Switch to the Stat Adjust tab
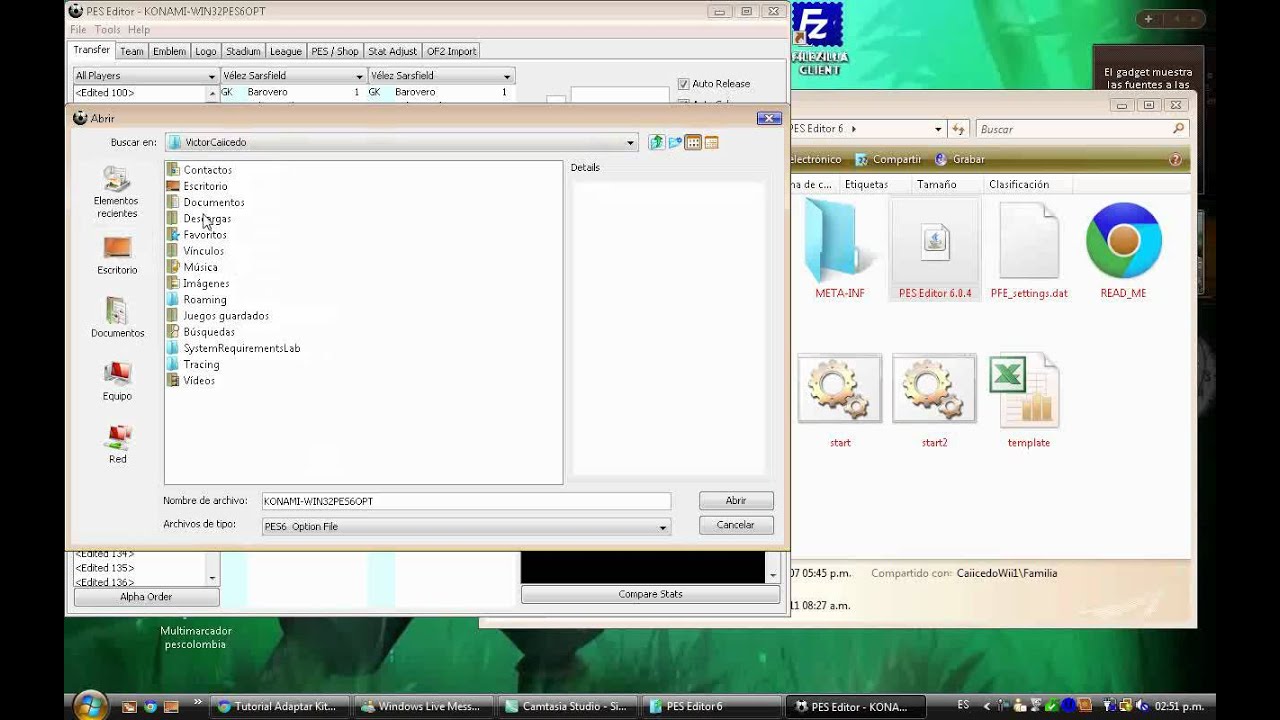 (392, 51)
